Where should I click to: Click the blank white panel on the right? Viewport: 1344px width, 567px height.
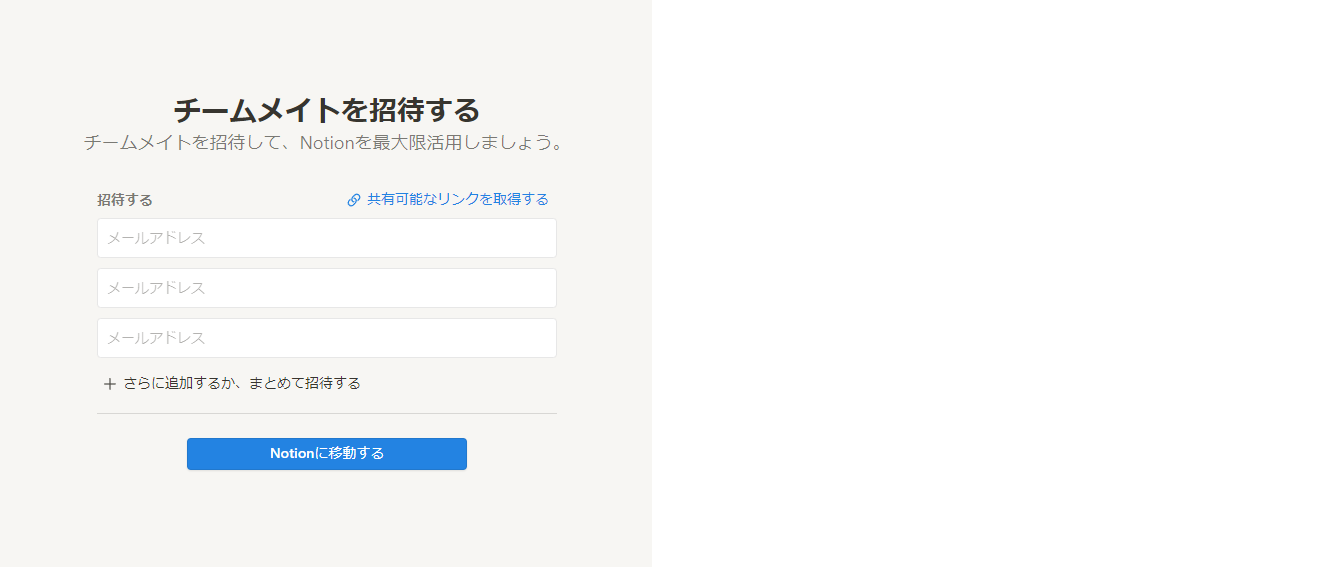[x=998, y=283]
